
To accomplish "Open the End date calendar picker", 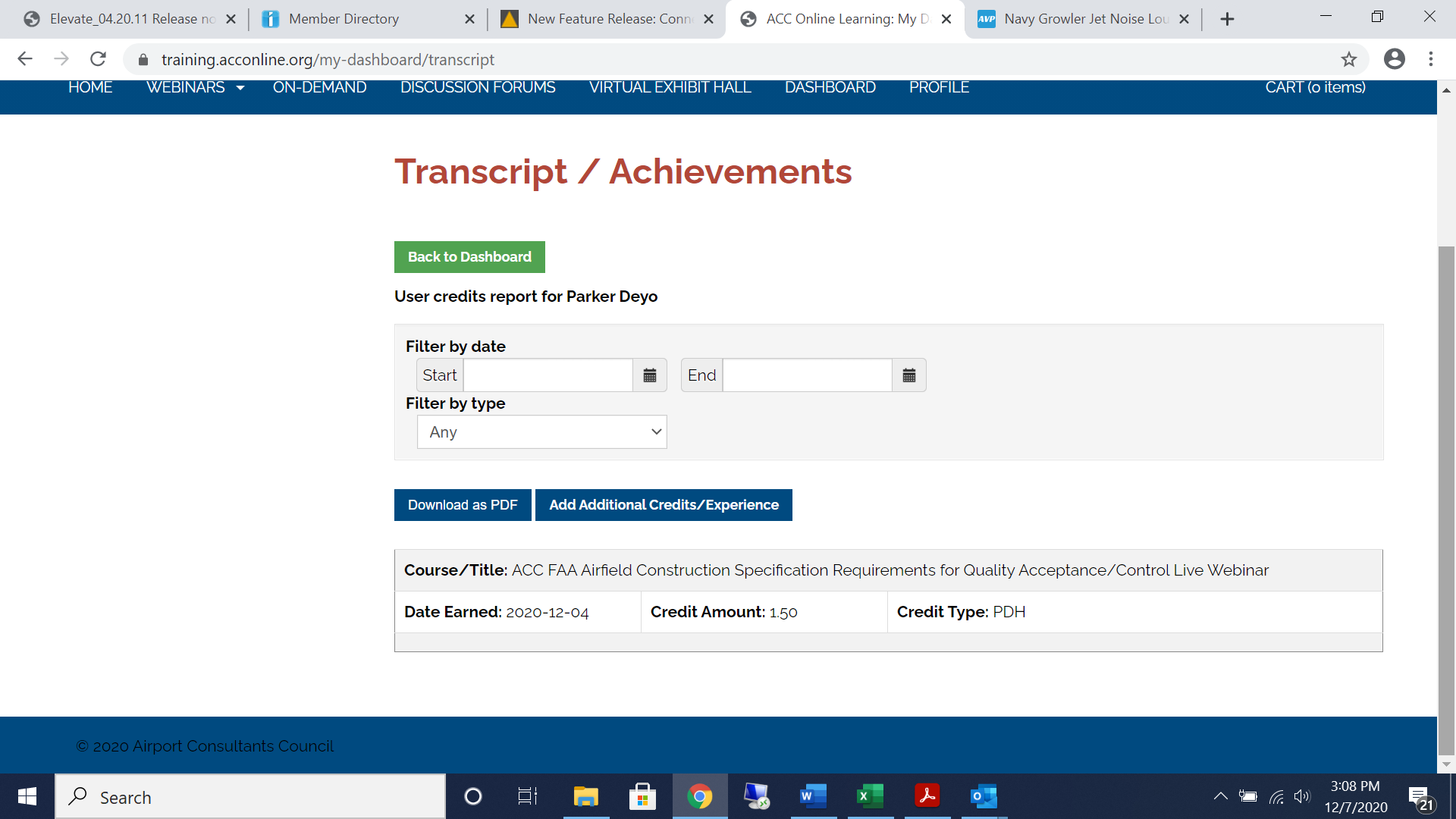I will point(909,375).
